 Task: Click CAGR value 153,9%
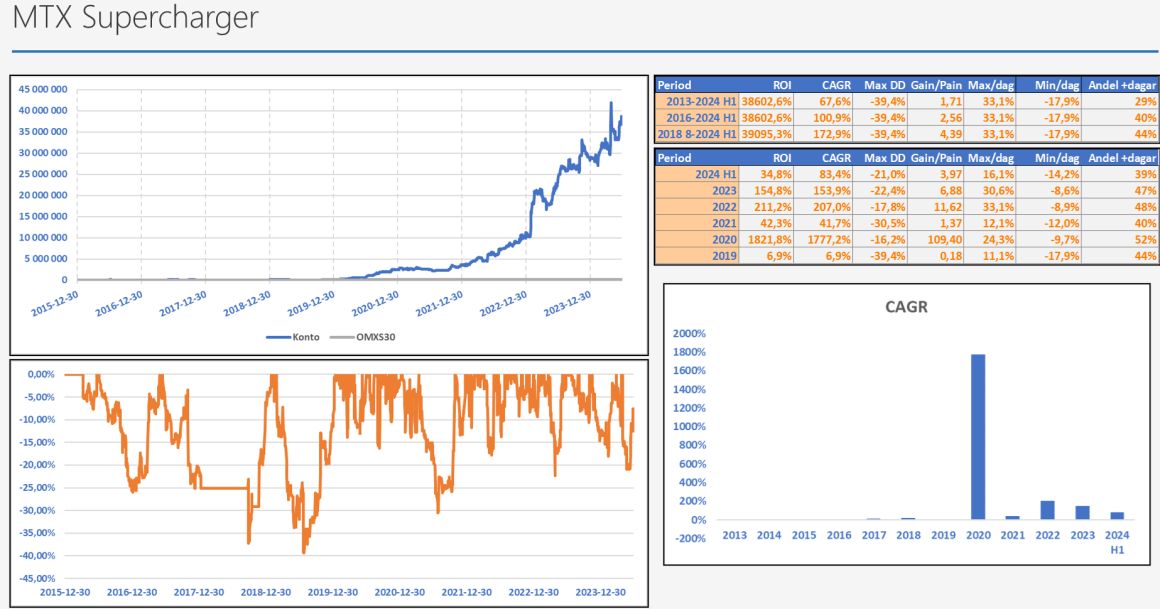pos(832,190)
